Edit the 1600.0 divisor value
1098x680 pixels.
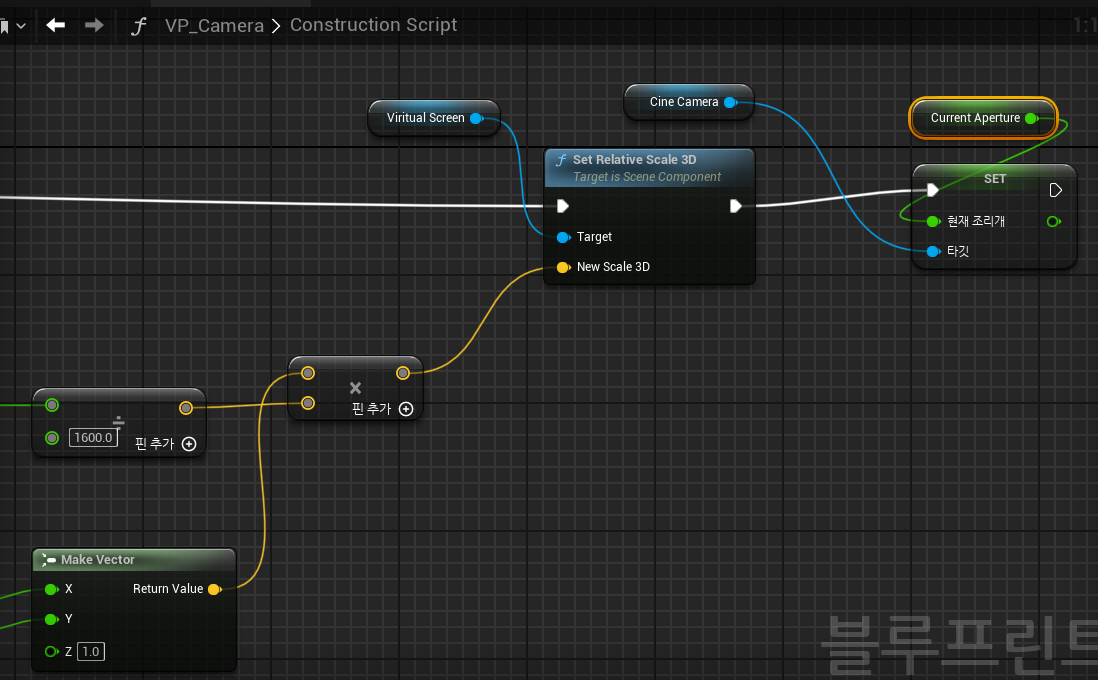click(93, 438)
